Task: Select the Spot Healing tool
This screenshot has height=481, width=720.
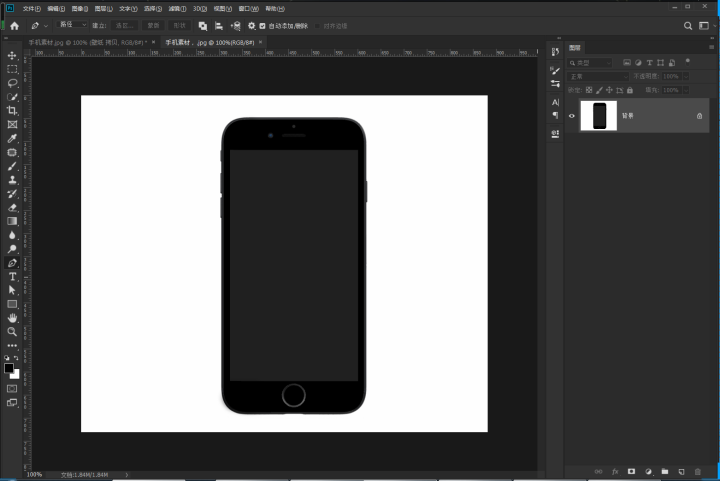Action: 12,152
